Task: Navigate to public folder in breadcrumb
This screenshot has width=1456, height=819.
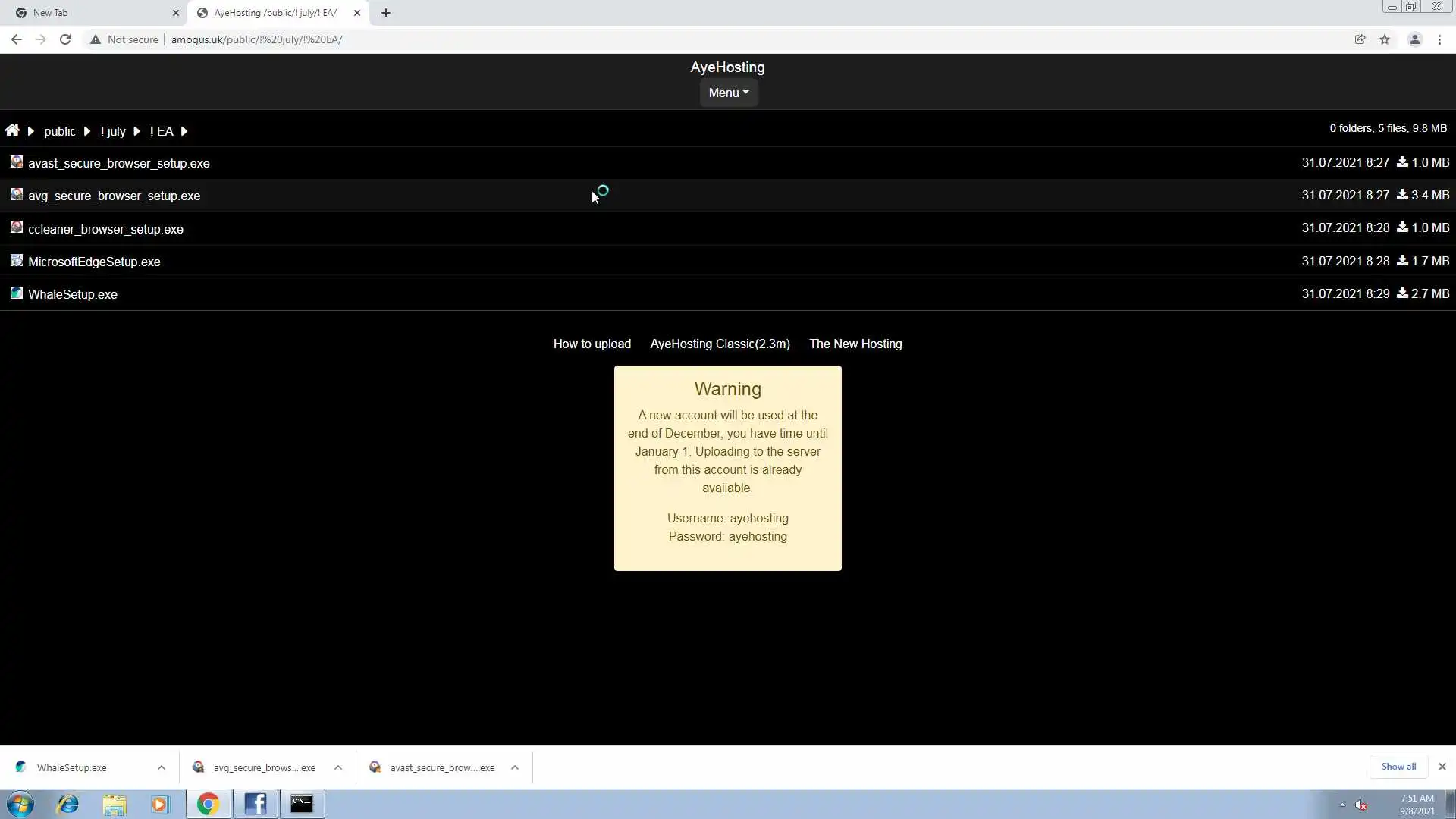Action: click(x=59, y=131)
